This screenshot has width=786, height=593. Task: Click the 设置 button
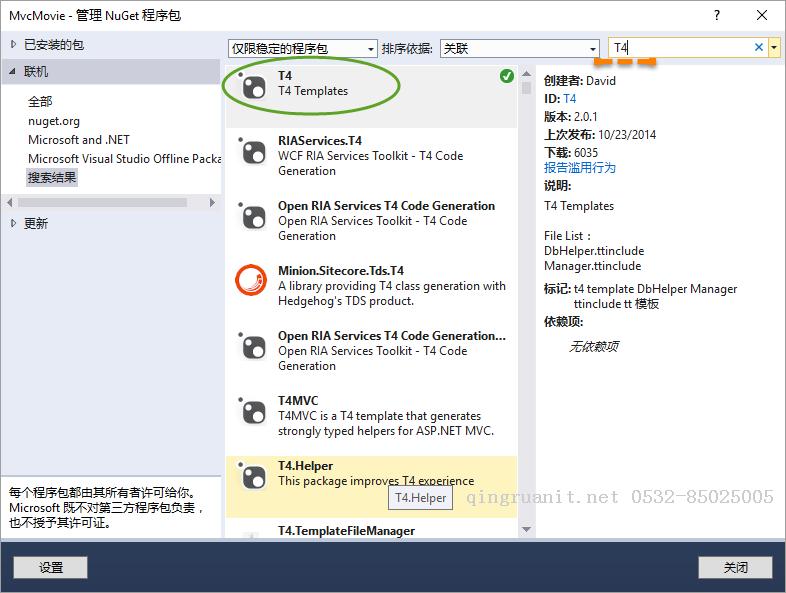(51, 567)
